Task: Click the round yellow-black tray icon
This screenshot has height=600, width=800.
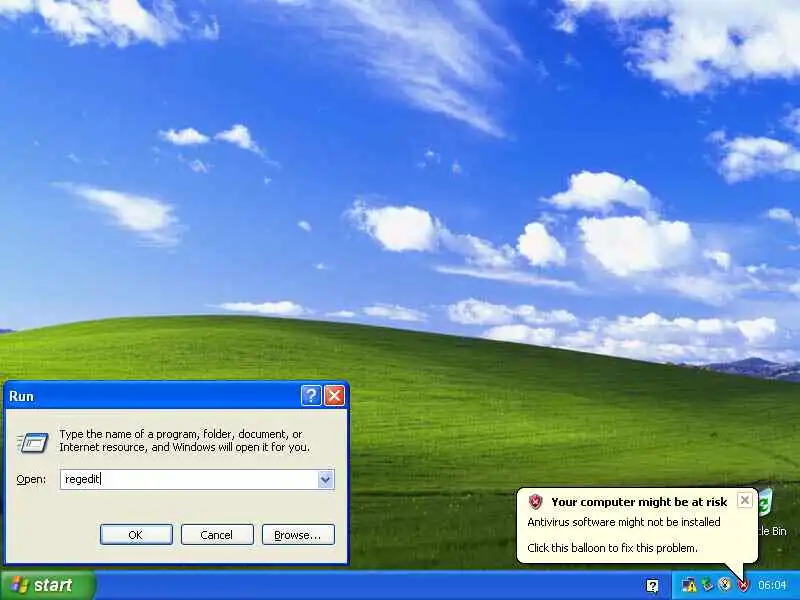Action: pos(724,585)
